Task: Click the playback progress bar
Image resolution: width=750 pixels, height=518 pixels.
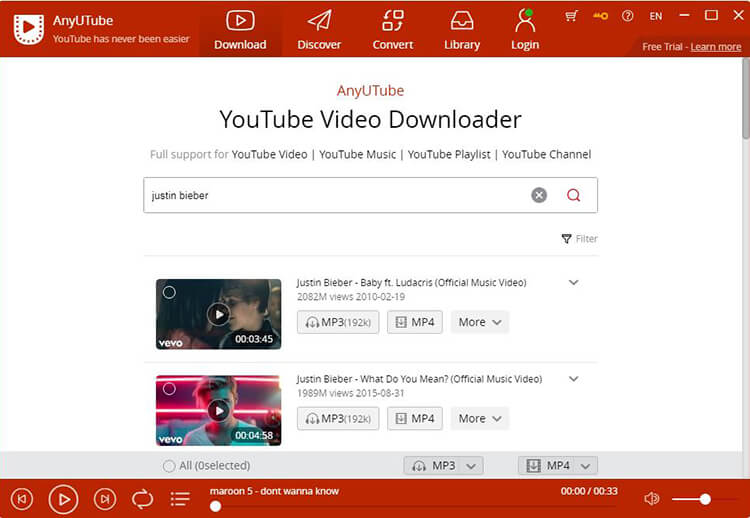Action: 414,506
